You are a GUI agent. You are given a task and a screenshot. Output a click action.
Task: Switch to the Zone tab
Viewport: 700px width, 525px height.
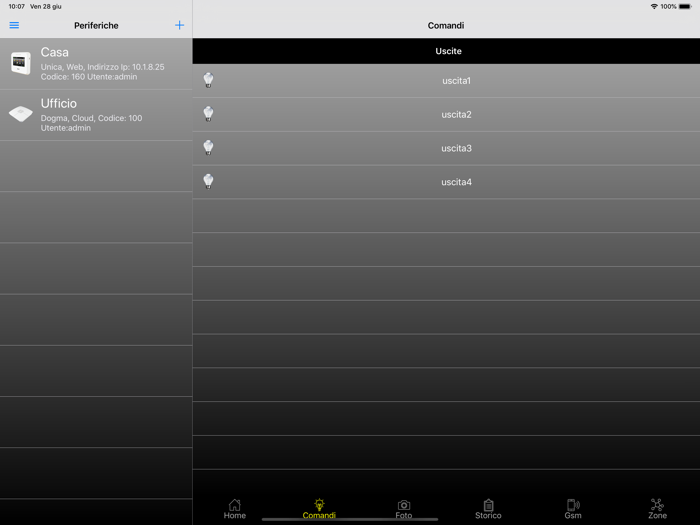pos(657,509)
